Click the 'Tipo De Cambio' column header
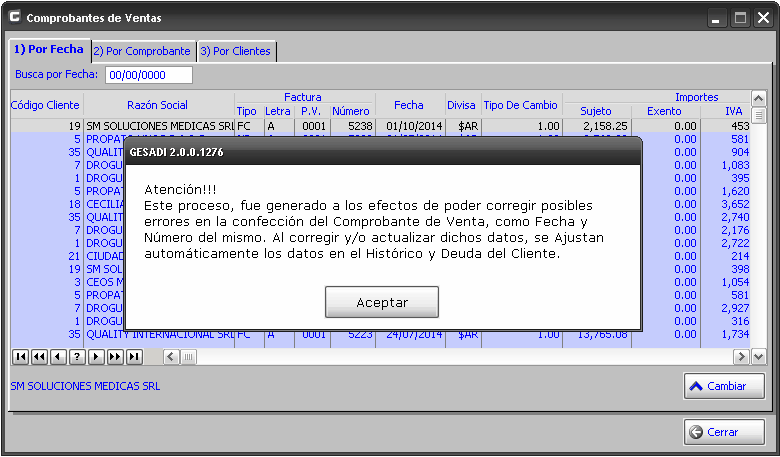780x457 pixels. tap(521, 105)
